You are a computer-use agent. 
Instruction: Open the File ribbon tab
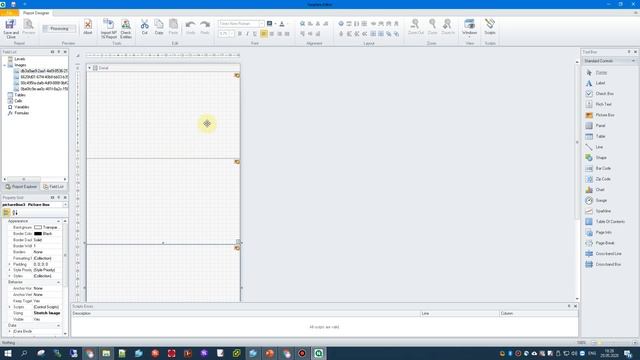point(9,13)
